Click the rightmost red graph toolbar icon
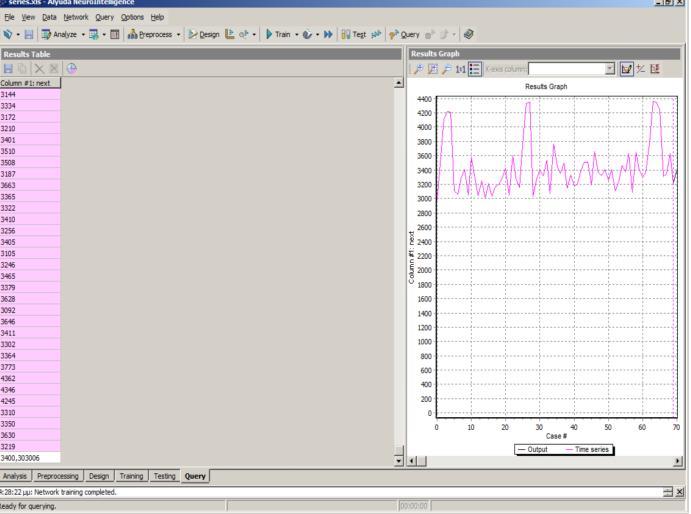 [x=655, y=69]
